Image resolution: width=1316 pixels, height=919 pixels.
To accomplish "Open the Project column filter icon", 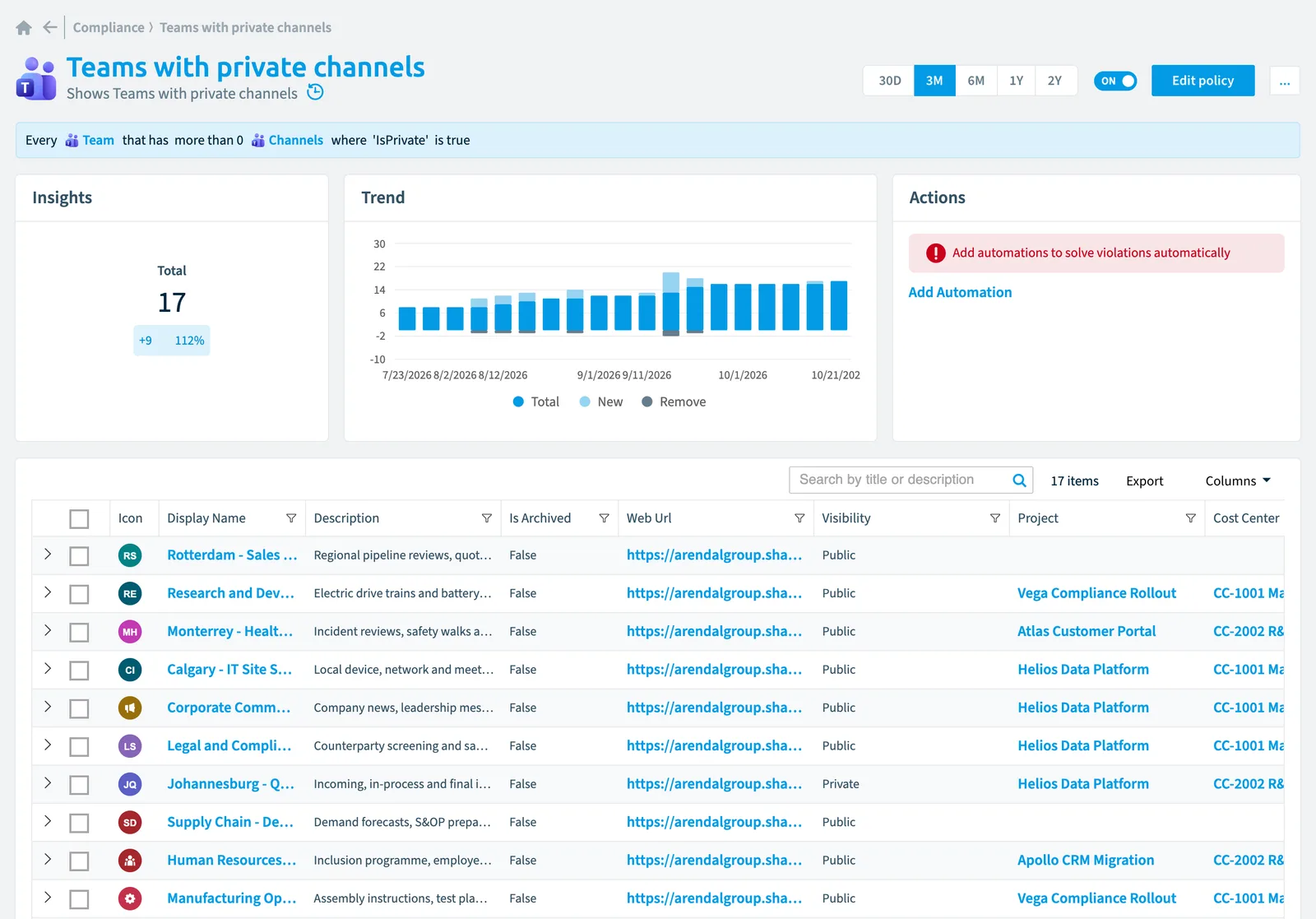I will tap(1190, 518).
